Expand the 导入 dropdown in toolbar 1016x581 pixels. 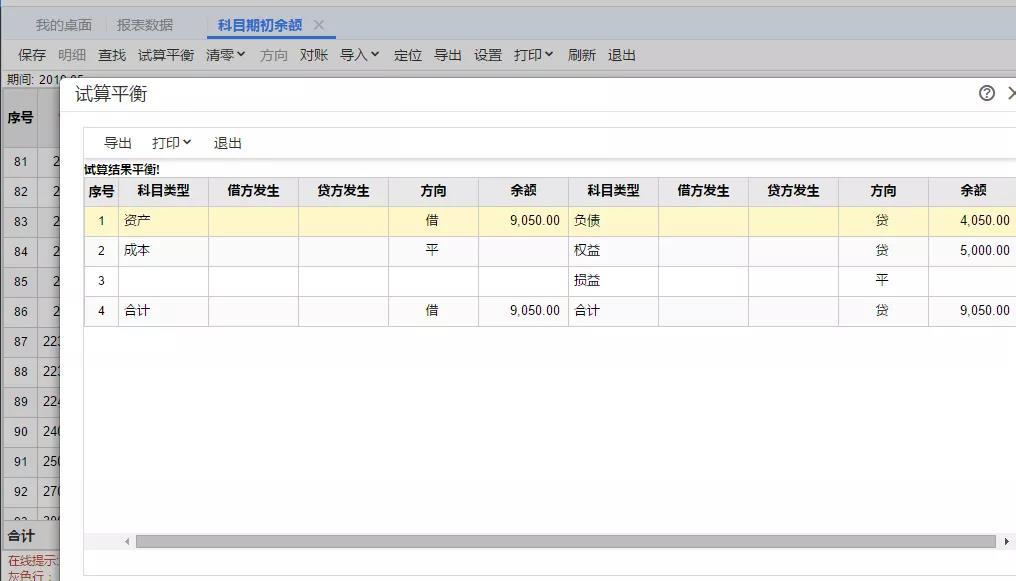[359, 55]
